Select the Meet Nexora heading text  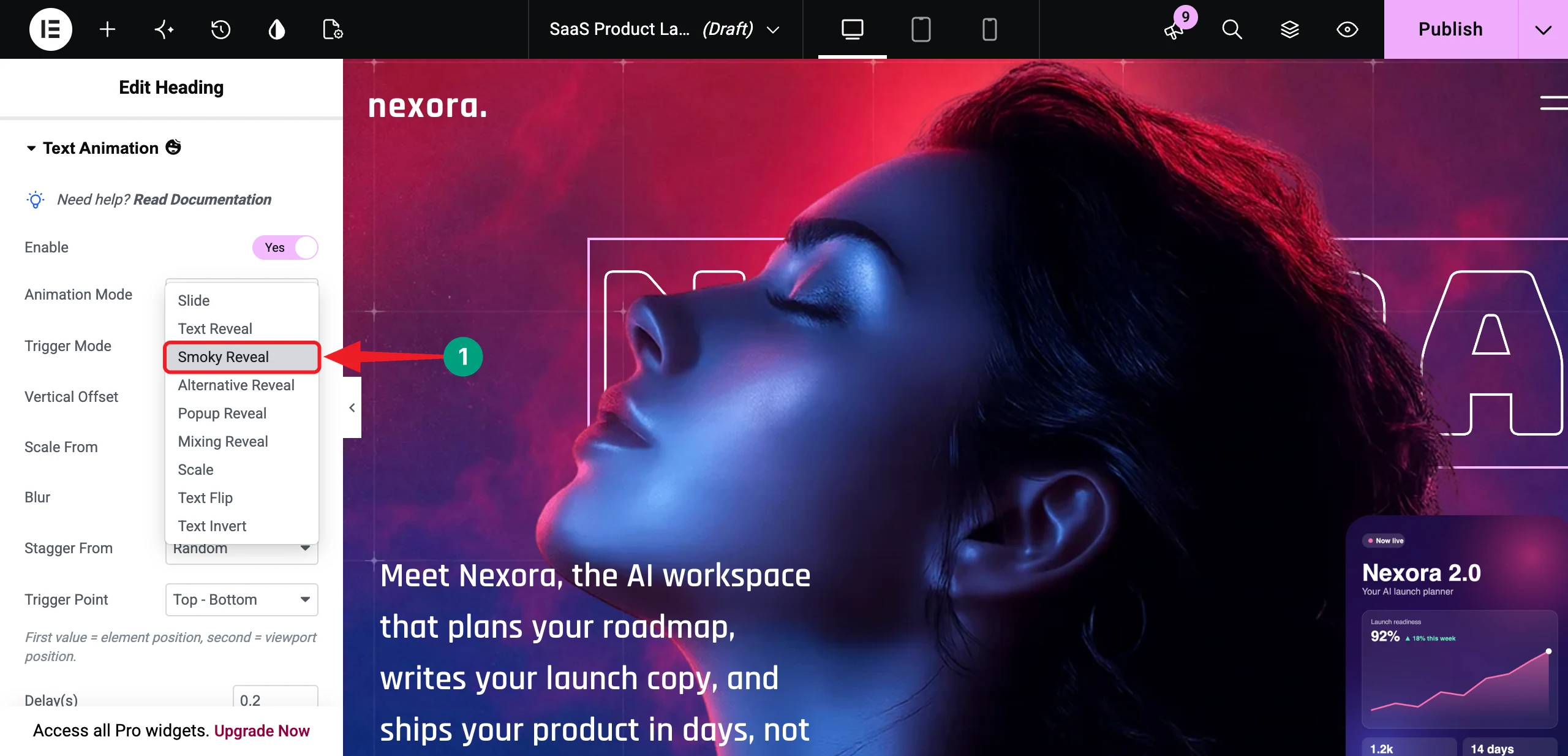pos(595,652)
